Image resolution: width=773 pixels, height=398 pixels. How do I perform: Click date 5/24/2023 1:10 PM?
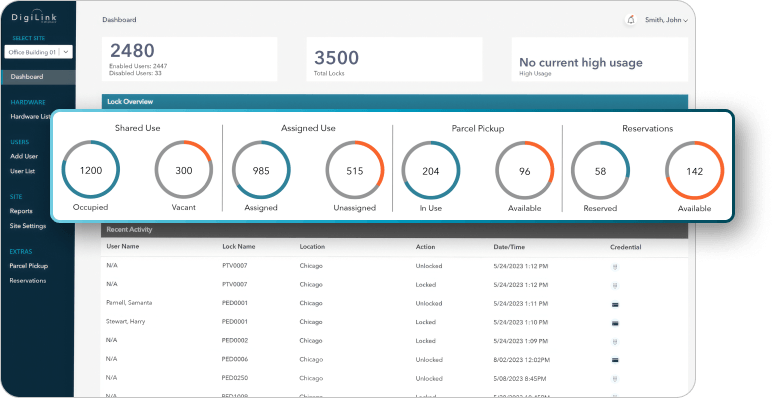coord(521,323)
